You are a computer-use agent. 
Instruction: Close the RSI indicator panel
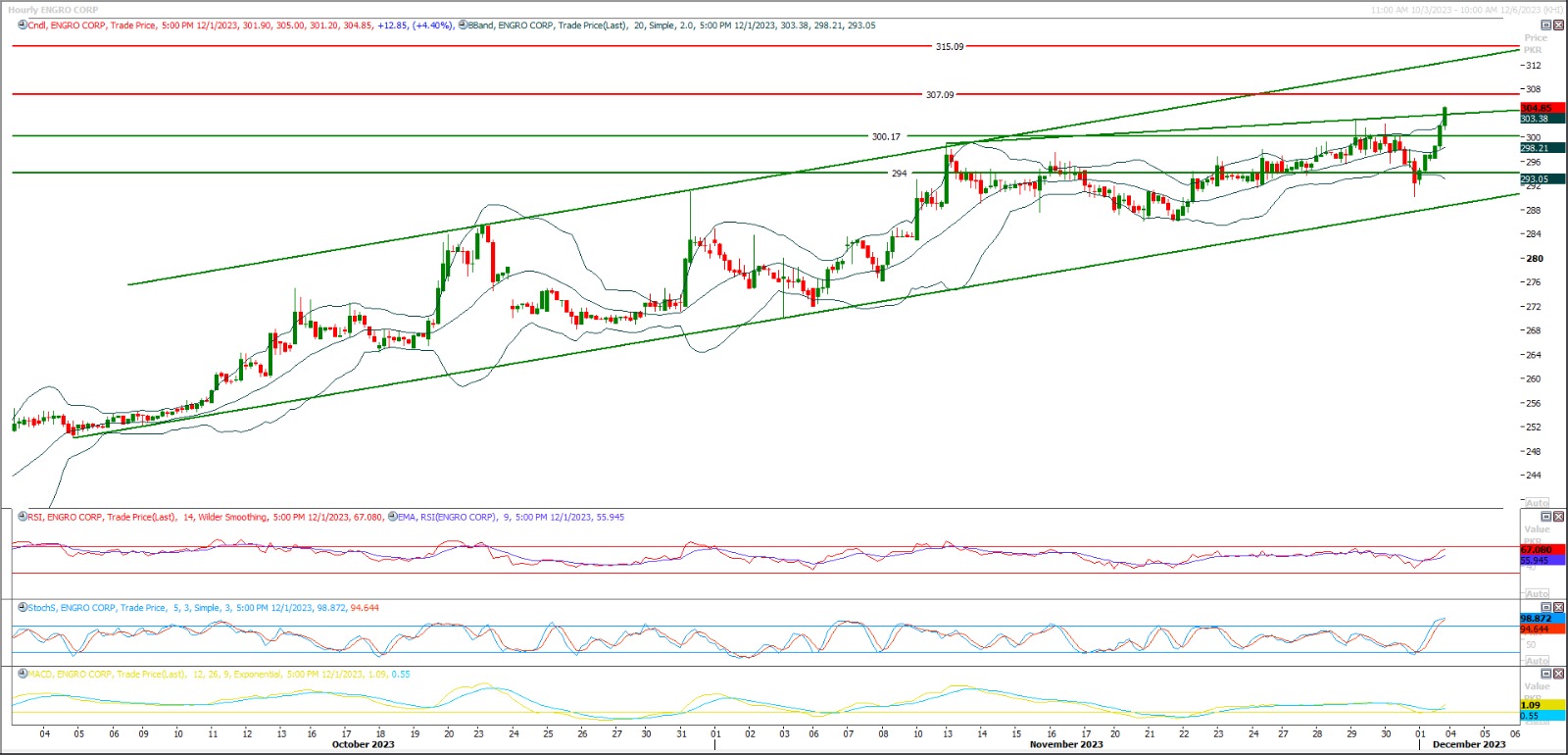click(x=1558, y=517)
